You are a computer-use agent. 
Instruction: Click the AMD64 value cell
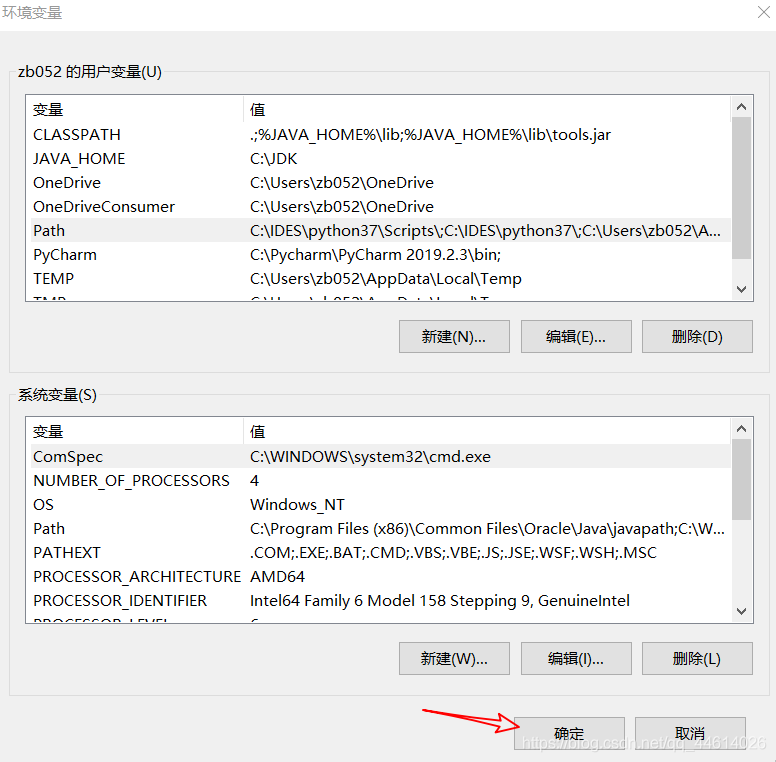[278, 576]
